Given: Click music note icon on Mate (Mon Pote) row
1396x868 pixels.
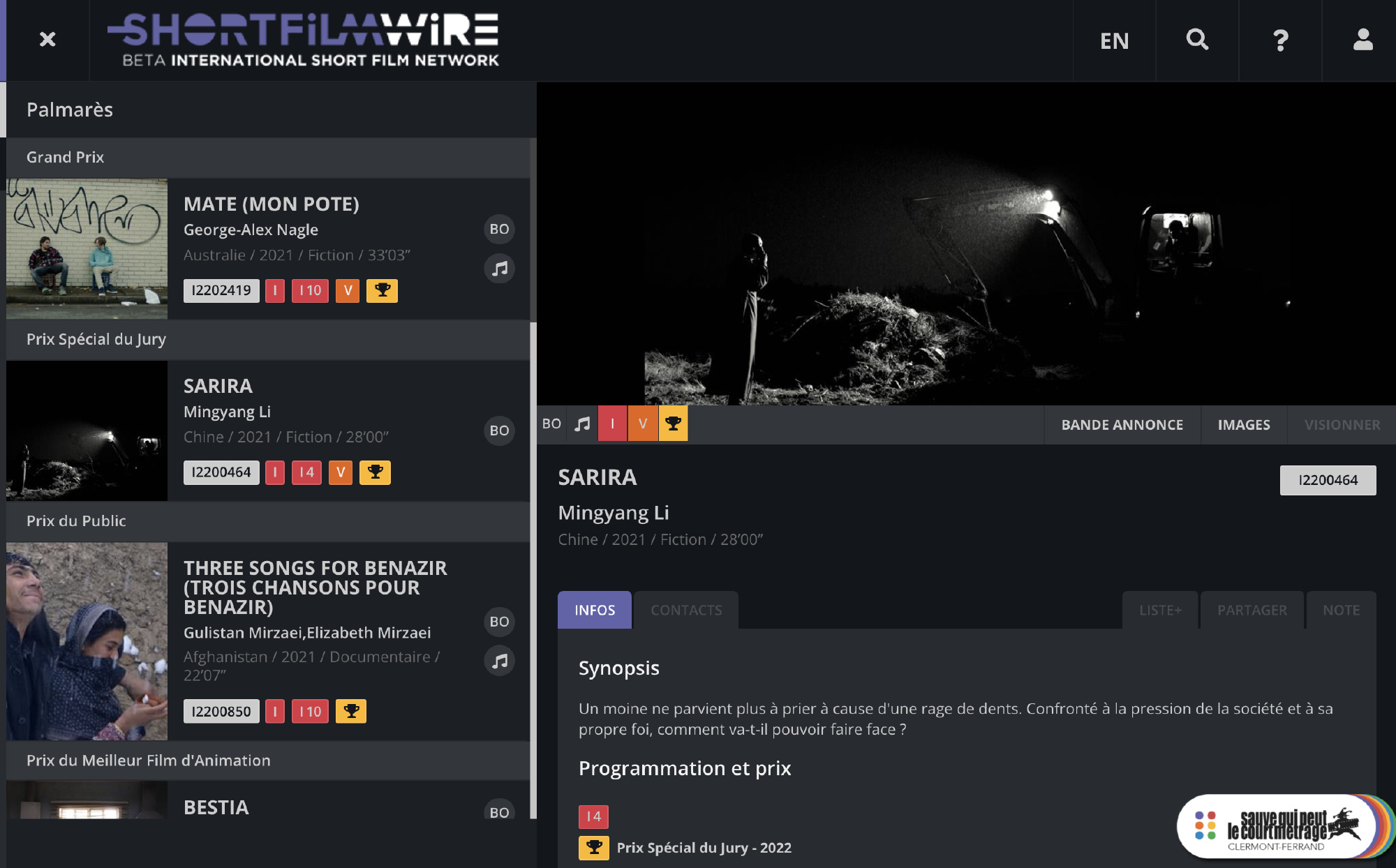Looking at the screenshot, I should coord(499,269).
